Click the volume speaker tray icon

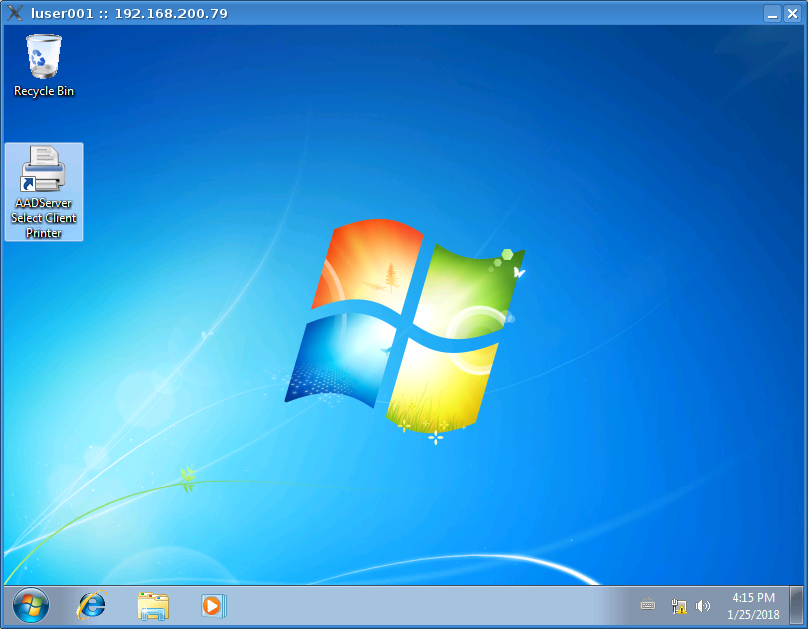(703, 606)
